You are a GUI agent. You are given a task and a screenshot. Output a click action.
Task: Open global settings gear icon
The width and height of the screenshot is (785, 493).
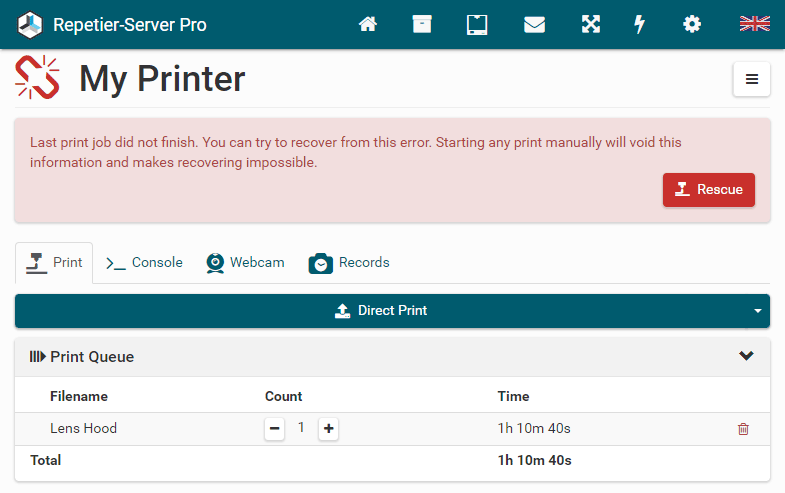point(692,24)
